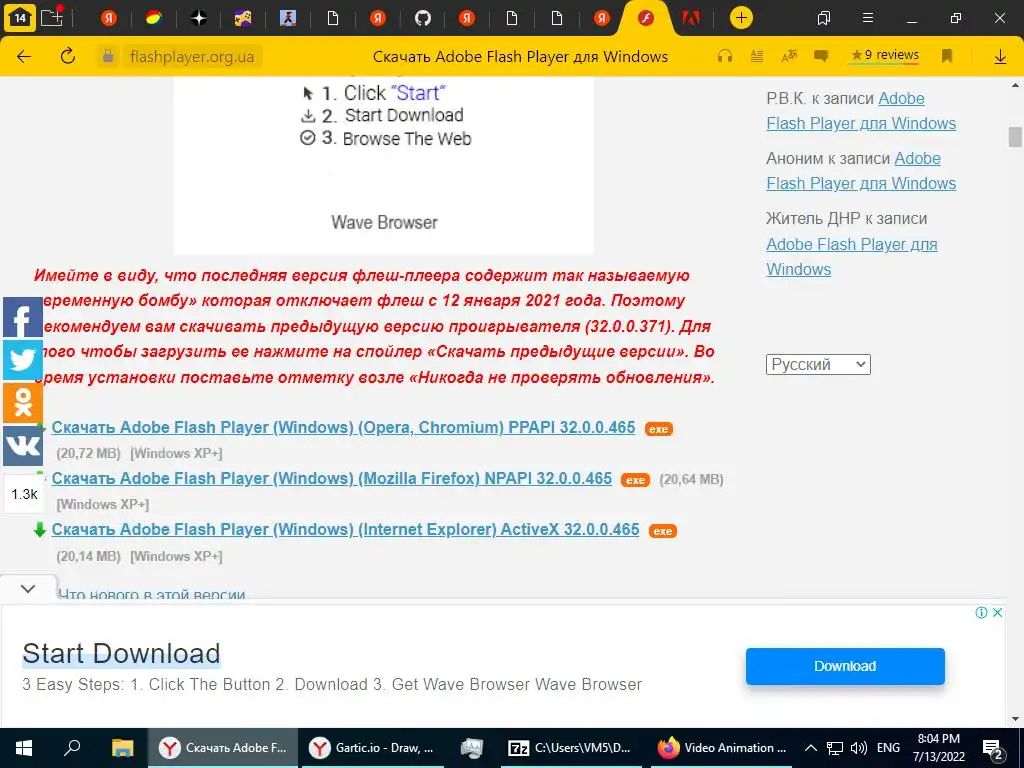Show hidden system tray icons
Viewport: 1024px width, 768px height.
point(810,748)
